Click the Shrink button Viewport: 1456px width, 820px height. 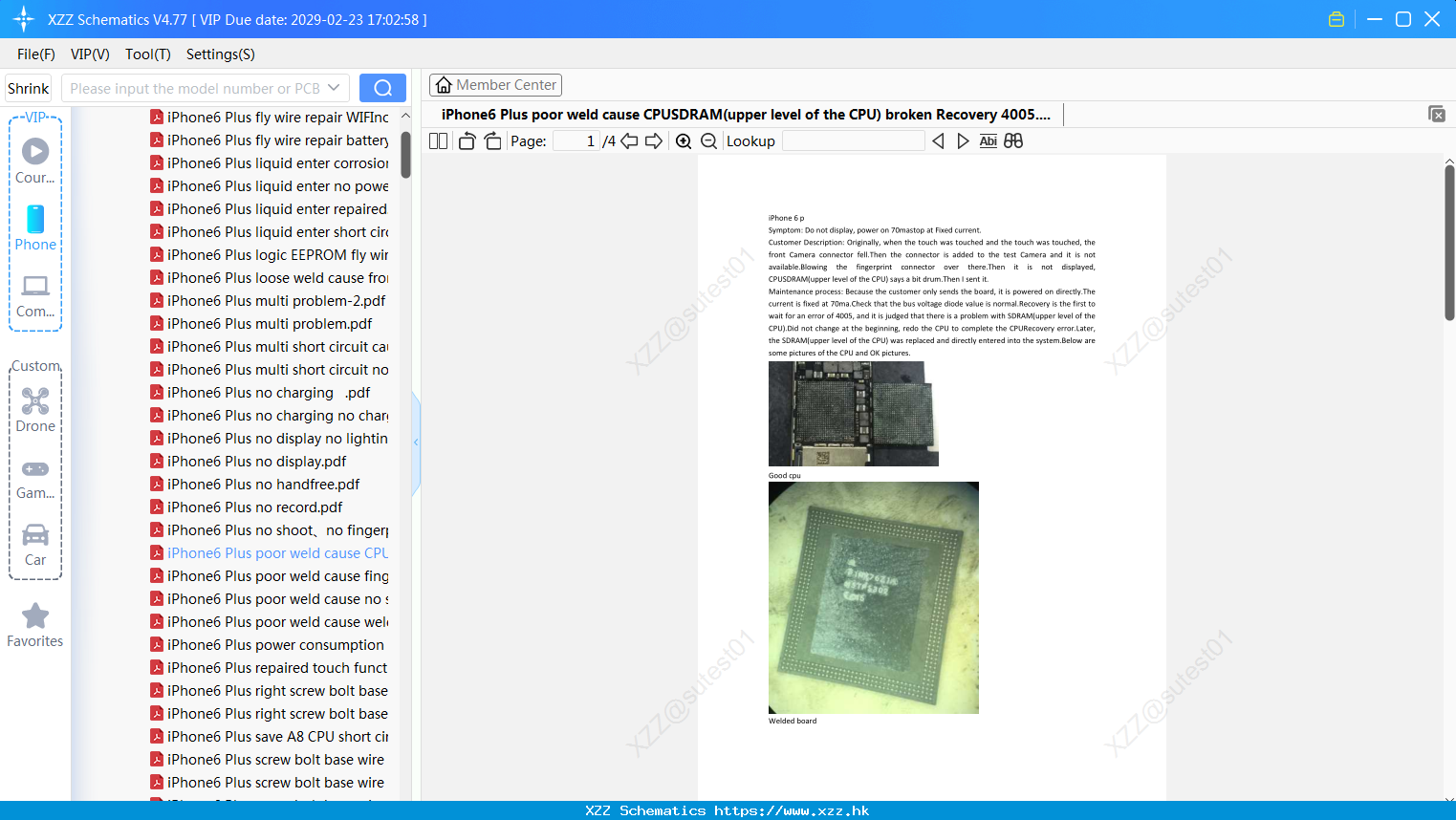pos(29,88)
